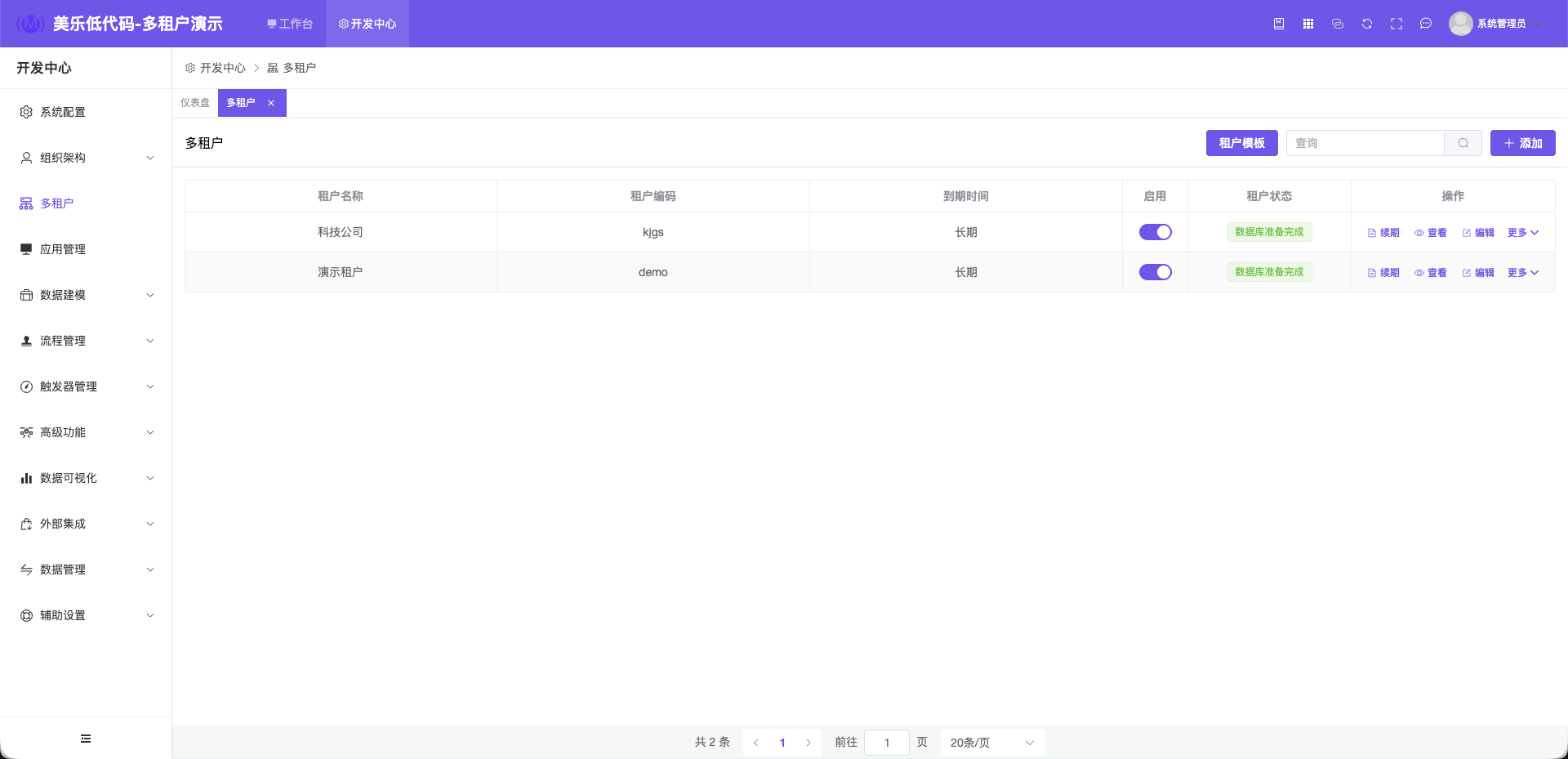
Task: Click 查看 for 科技公司 row
Action: [x=1431, y=233]
